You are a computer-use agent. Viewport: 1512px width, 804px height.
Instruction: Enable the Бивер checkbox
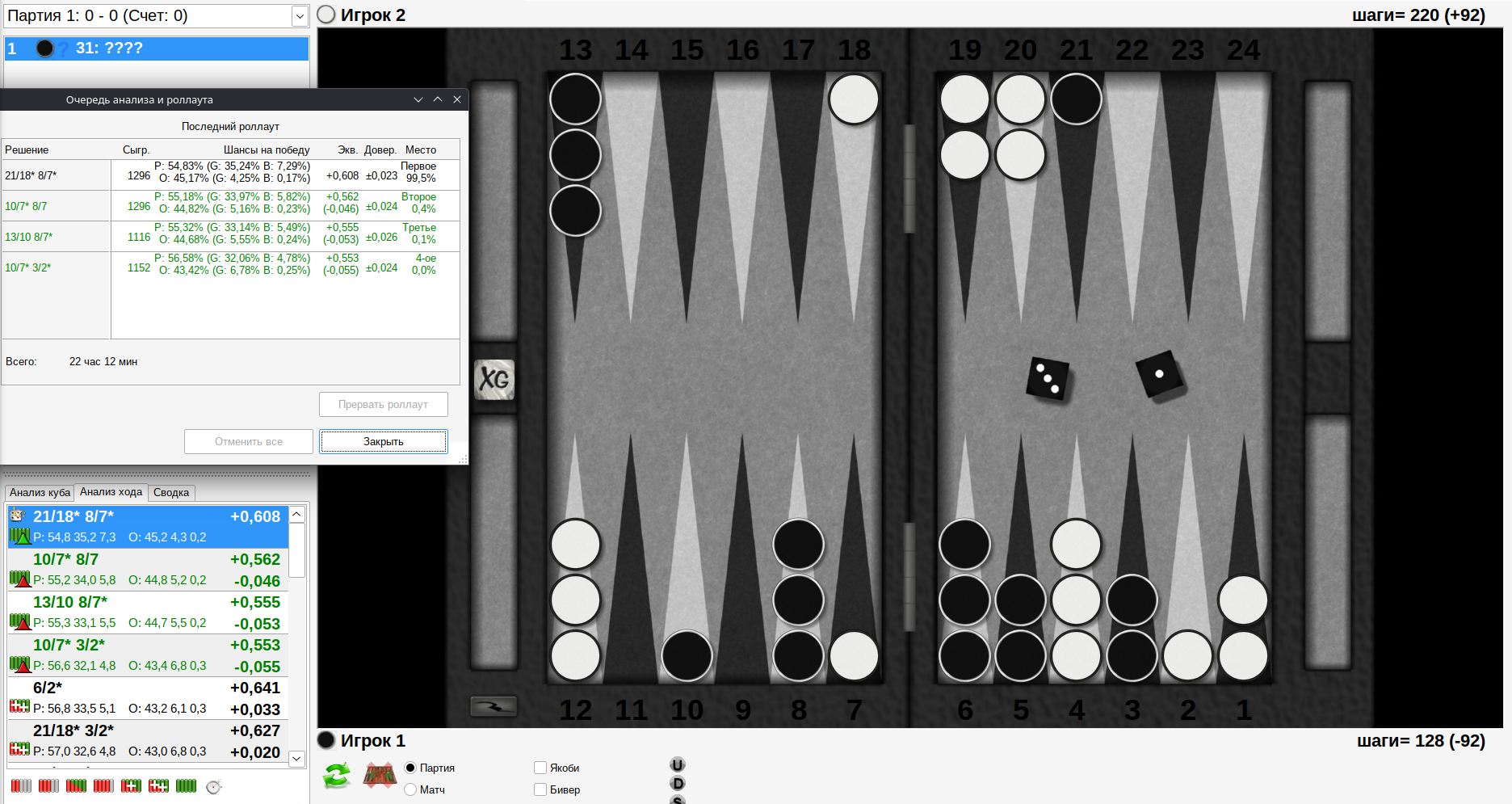(540, 789)
